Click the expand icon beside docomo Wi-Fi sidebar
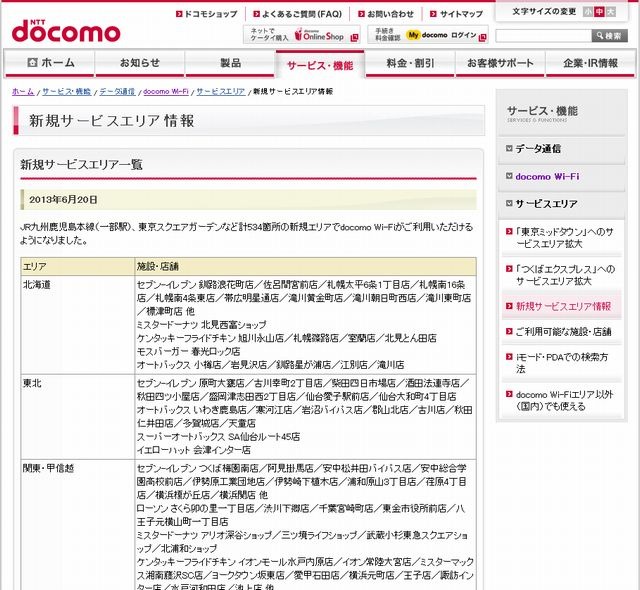Image resolution: width=640 pixels, height=590 pixels. [x=509, y=176]
